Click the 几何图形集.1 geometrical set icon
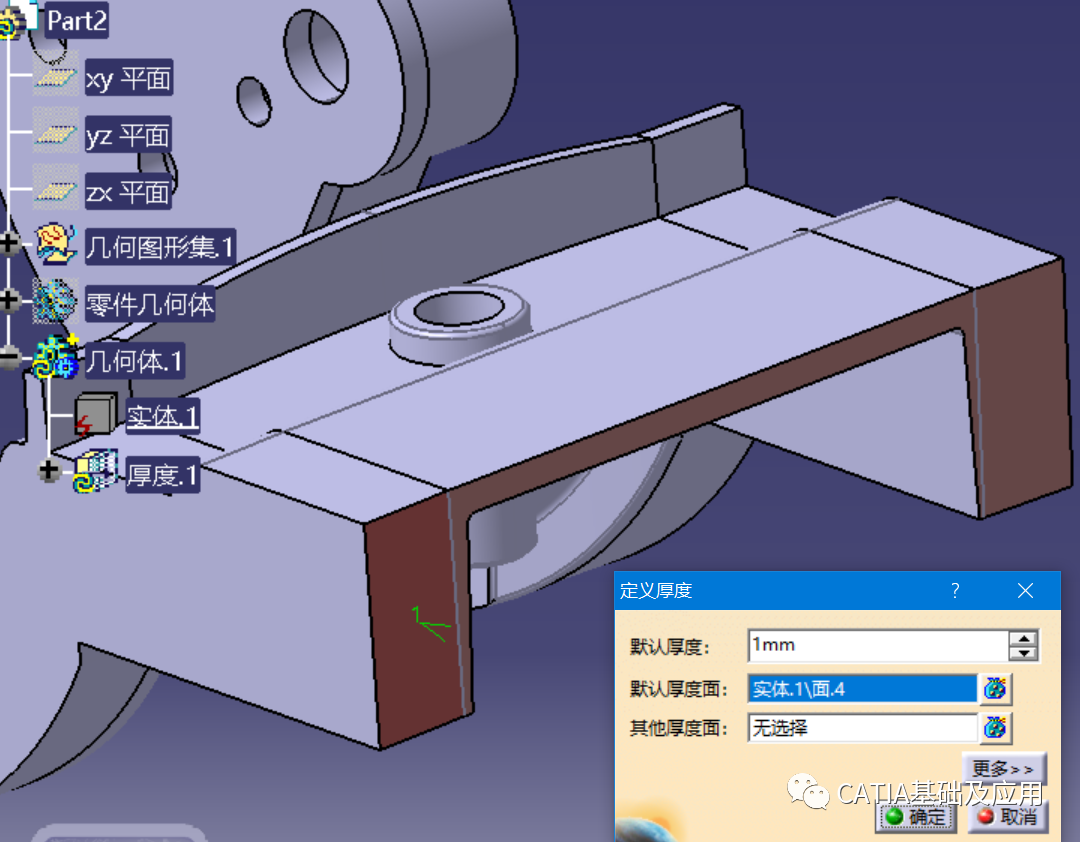 coord(56,244)
